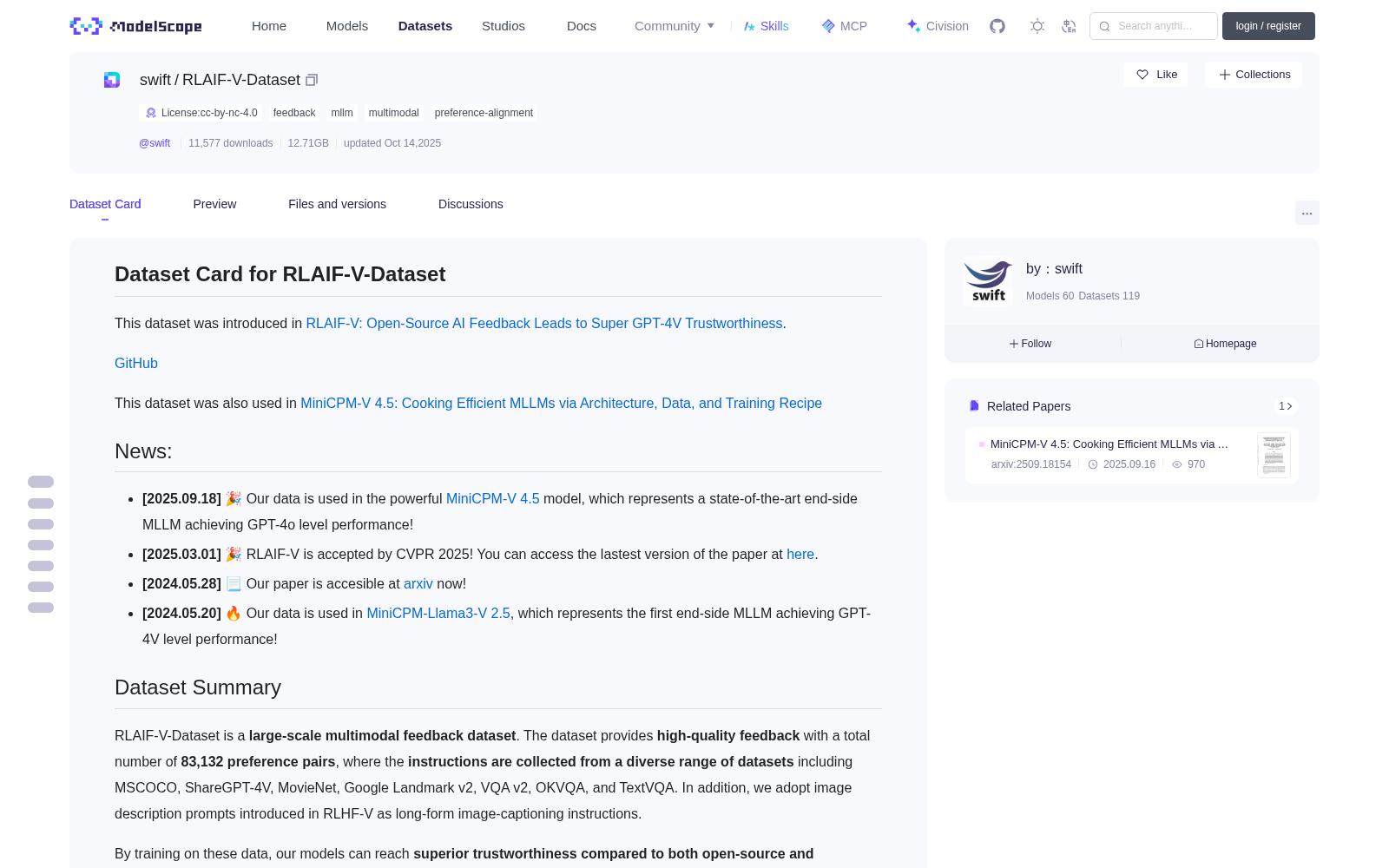1389x868 pixels.
Task: Open the Skills link in header
Action: tap(767, 26)
